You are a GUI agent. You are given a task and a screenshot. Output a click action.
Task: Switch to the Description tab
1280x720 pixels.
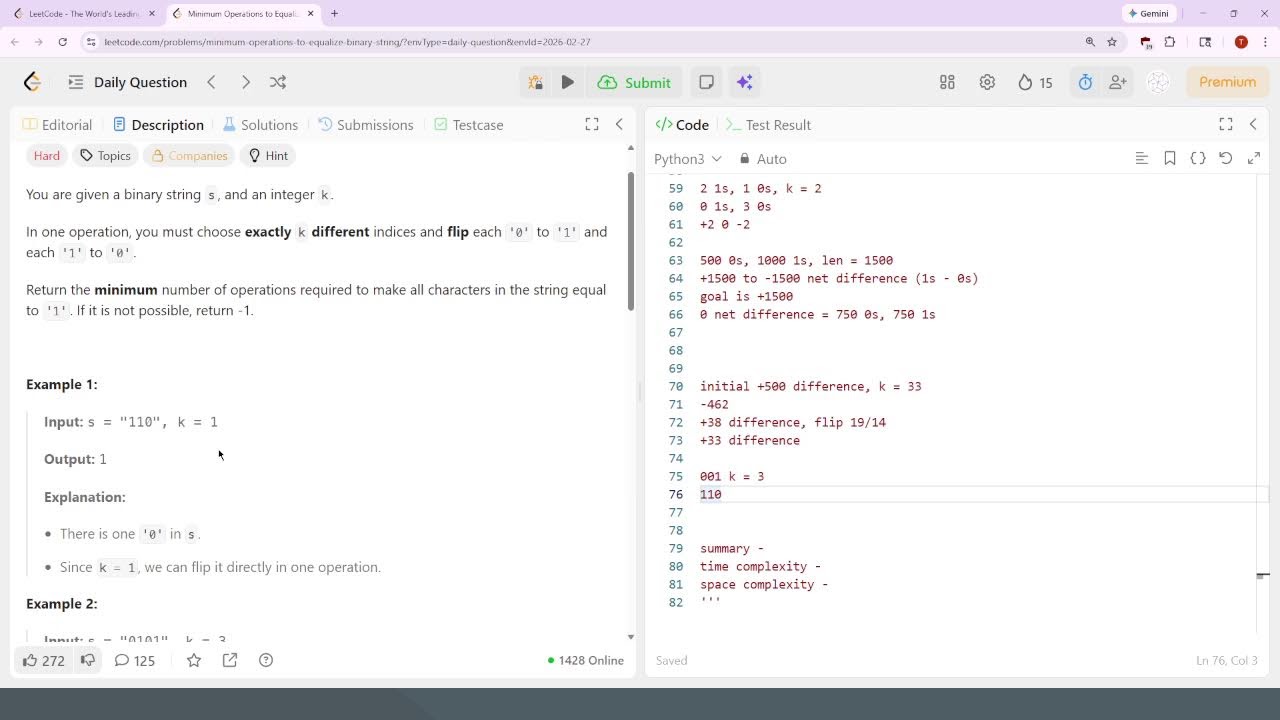(x=158, y=125)
